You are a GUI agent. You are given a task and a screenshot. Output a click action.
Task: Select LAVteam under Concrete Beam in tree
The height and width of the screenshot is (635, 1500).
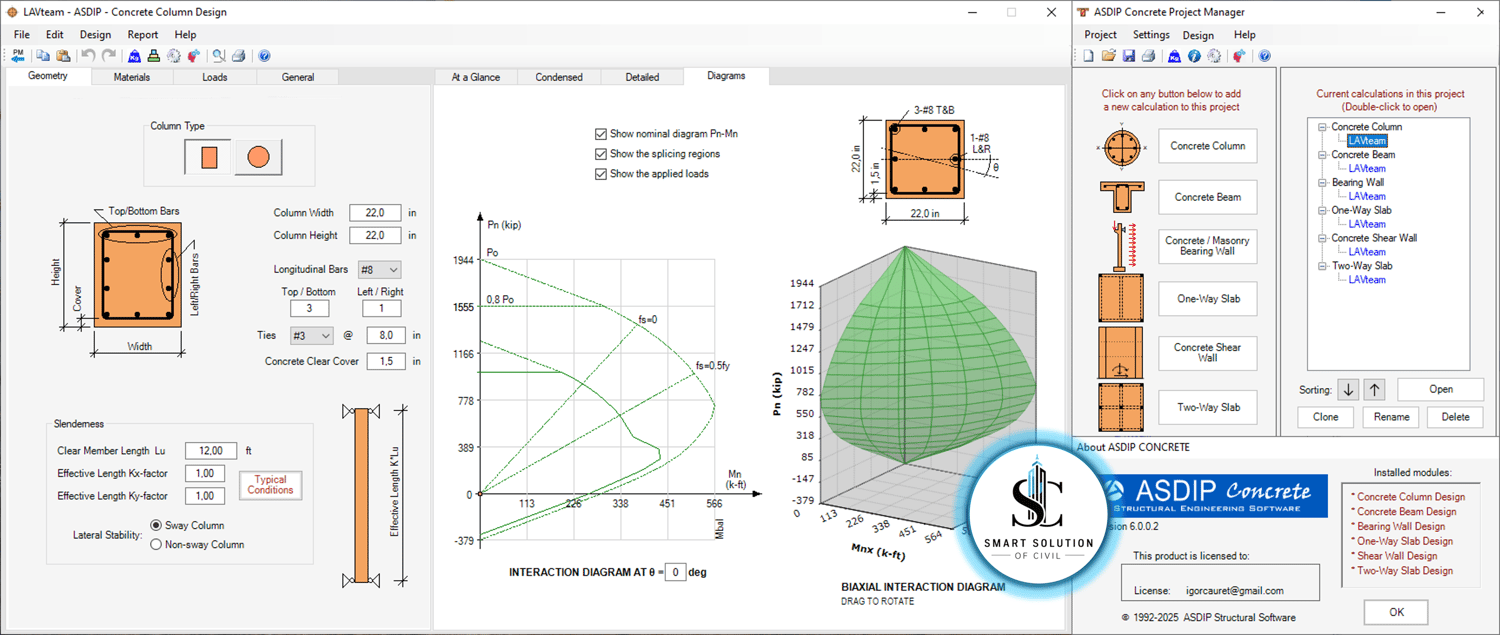point(1367,169)
